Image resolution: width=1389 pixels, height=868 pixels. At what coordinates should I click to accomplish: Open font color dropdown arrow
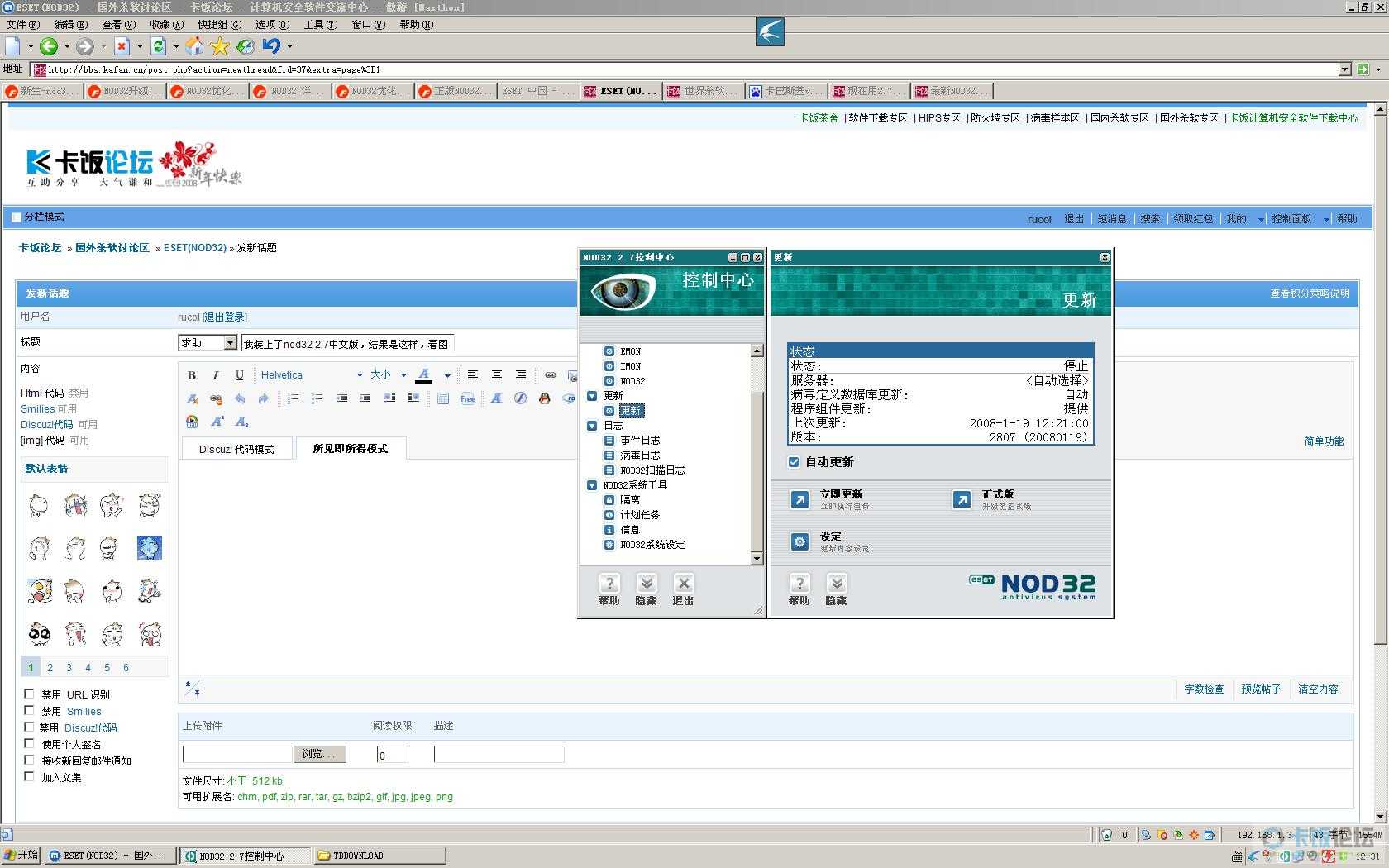coord(447,375)
